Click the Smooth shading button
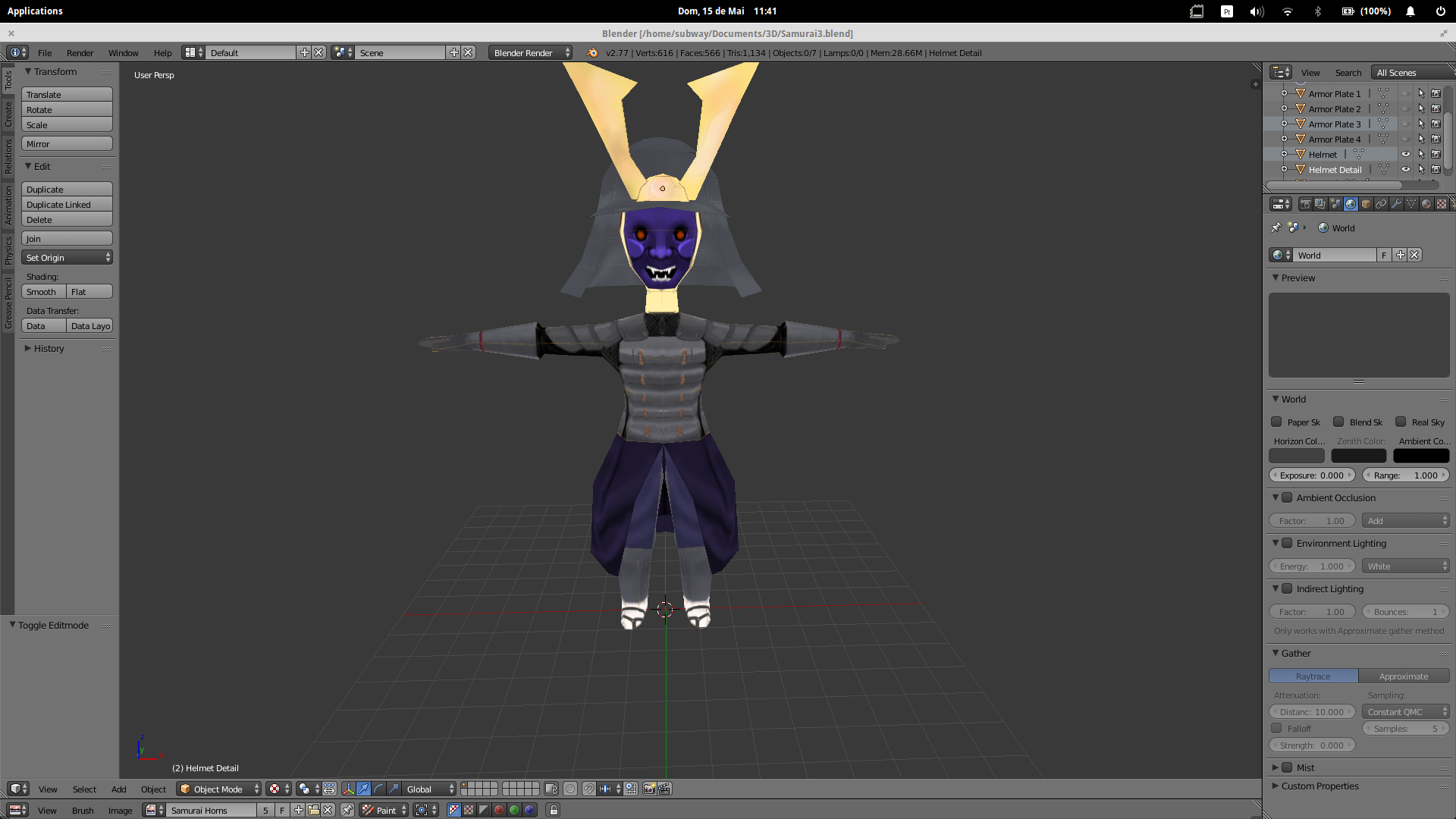The width and height of the screenshot is (1456, 819). (44, 291)
